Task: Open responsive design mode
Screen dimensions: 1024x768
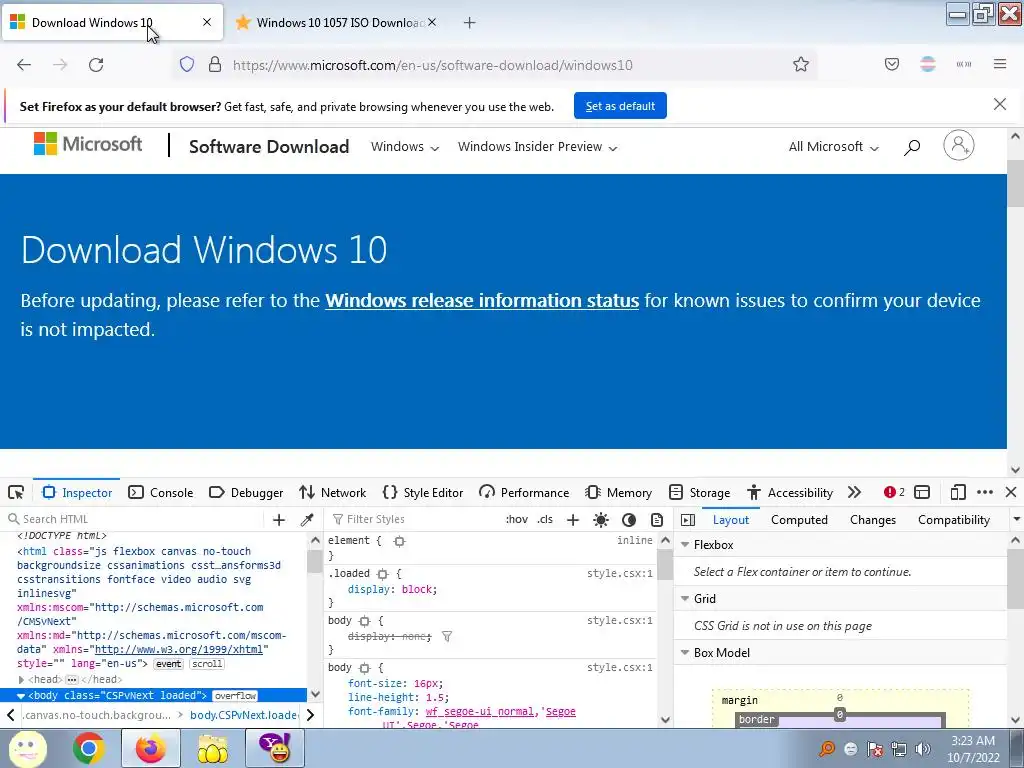Action: [958, 492]
